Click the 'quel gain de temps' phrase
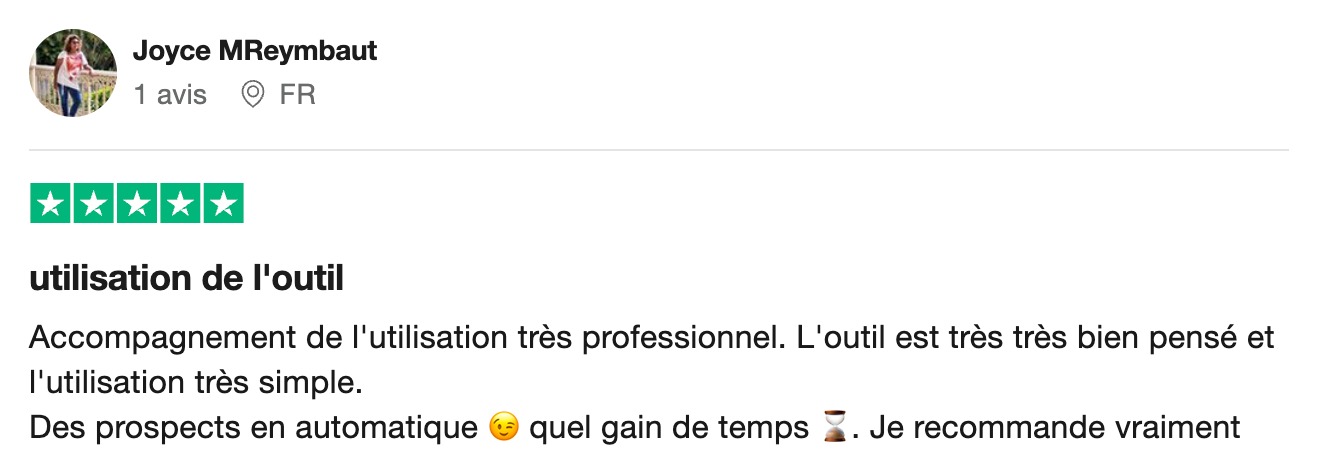 pyautogui.click(x=669, y=429)
